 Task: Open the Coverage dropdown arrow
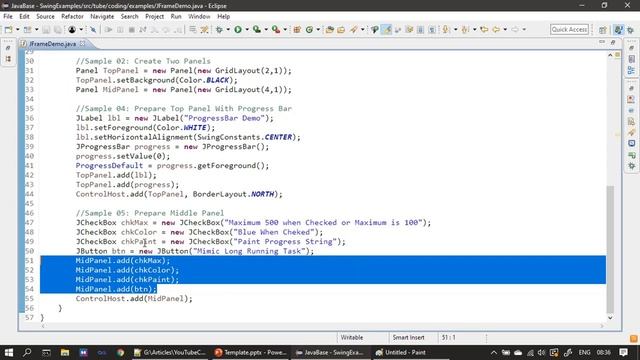pos(266,29)
